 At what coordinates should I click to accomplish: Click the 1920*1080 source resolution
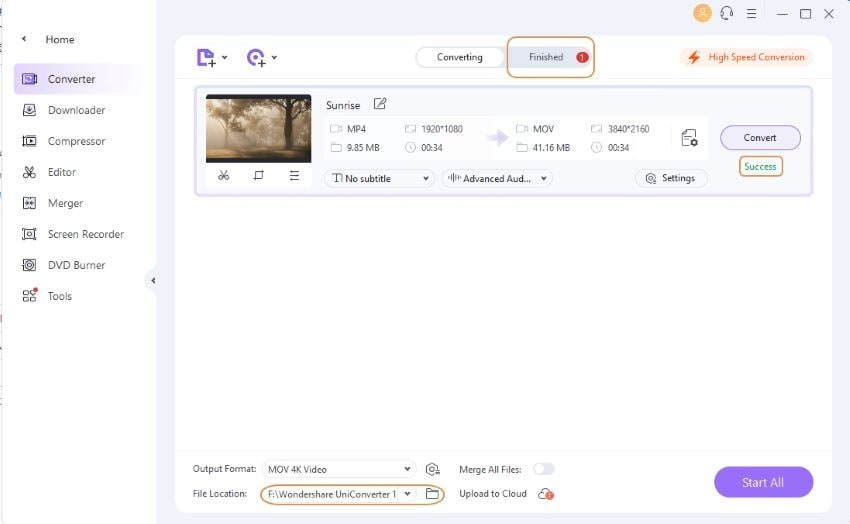click(x=442, y=129)
